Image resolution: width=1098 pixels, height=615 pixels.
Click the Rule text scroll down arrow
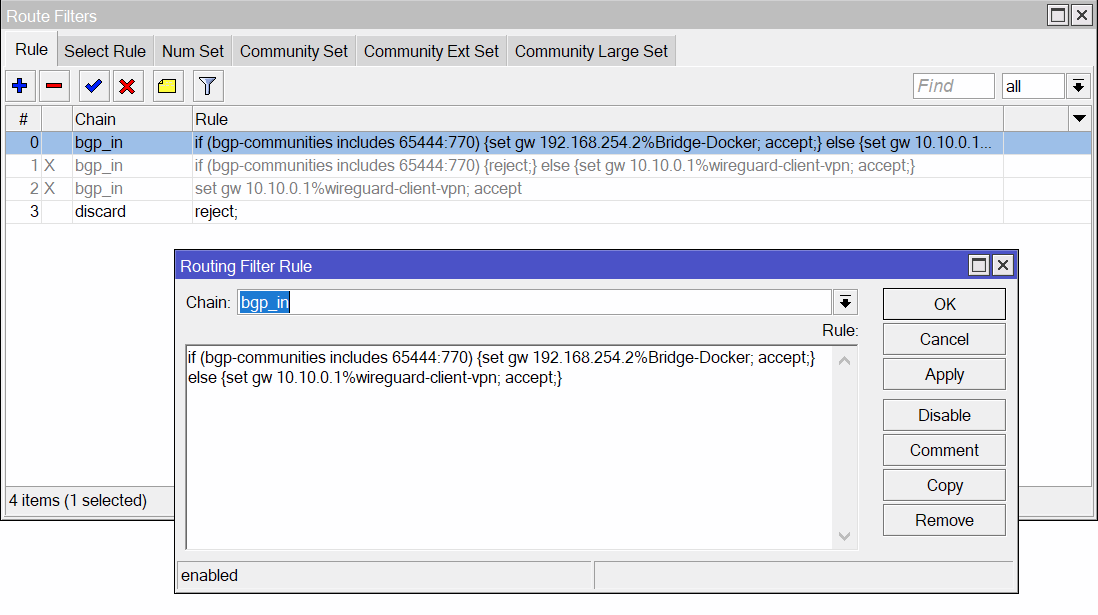(845, 537)
